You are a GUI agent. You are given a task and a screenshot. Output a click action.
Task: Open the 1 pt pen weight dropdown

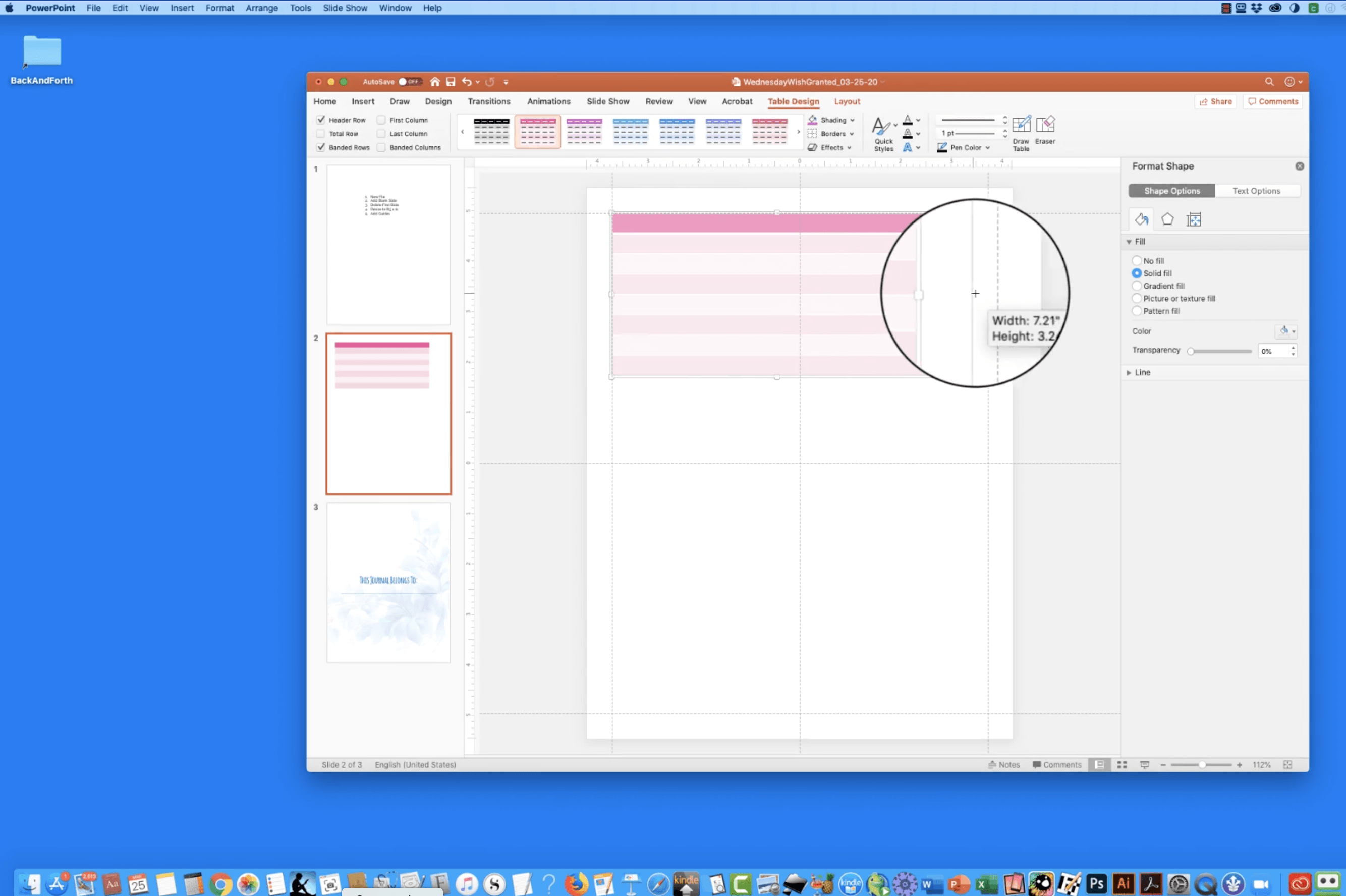point(1005,133)
